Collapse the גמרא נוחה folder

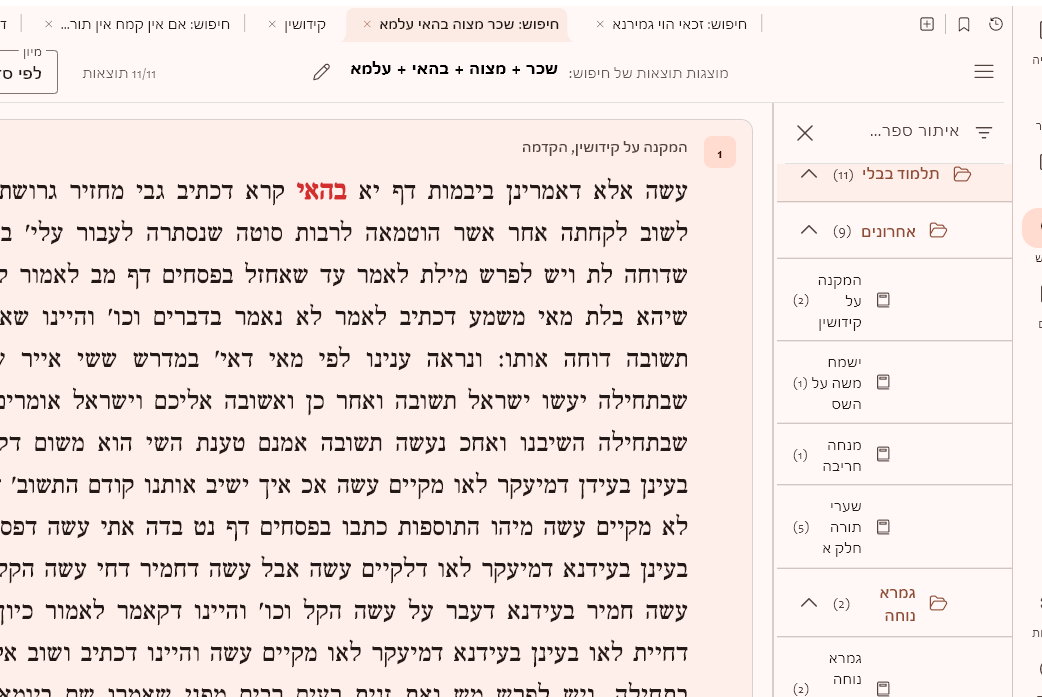[x=809, y=603]
